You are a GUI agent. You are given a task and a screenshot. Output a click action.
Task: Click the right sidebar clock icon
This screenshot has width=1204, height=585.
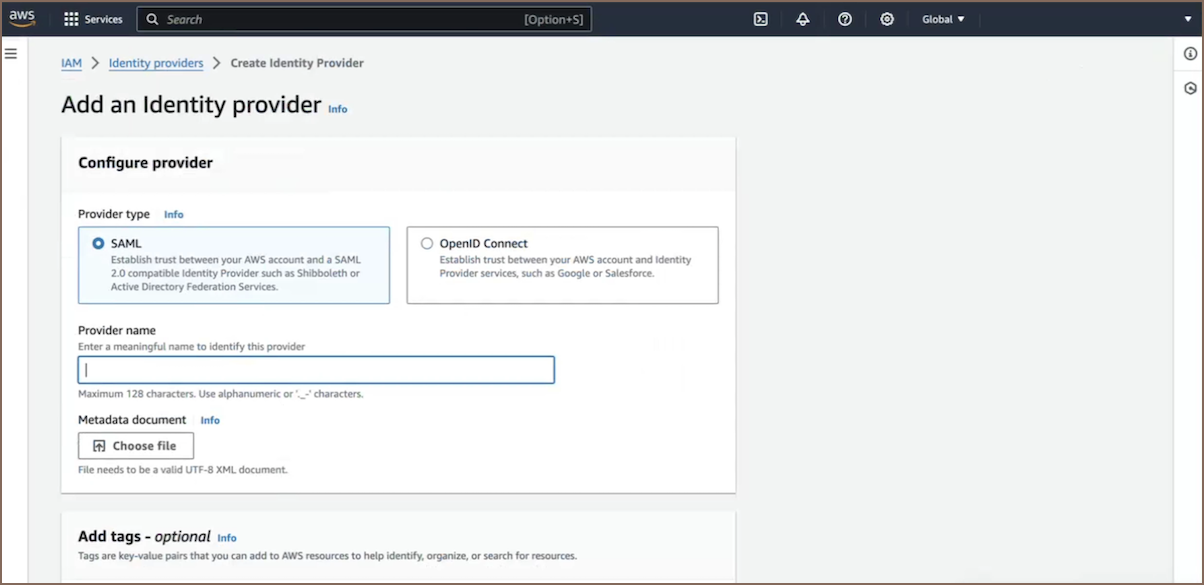pyautogui.click(x=1190, y=88)
